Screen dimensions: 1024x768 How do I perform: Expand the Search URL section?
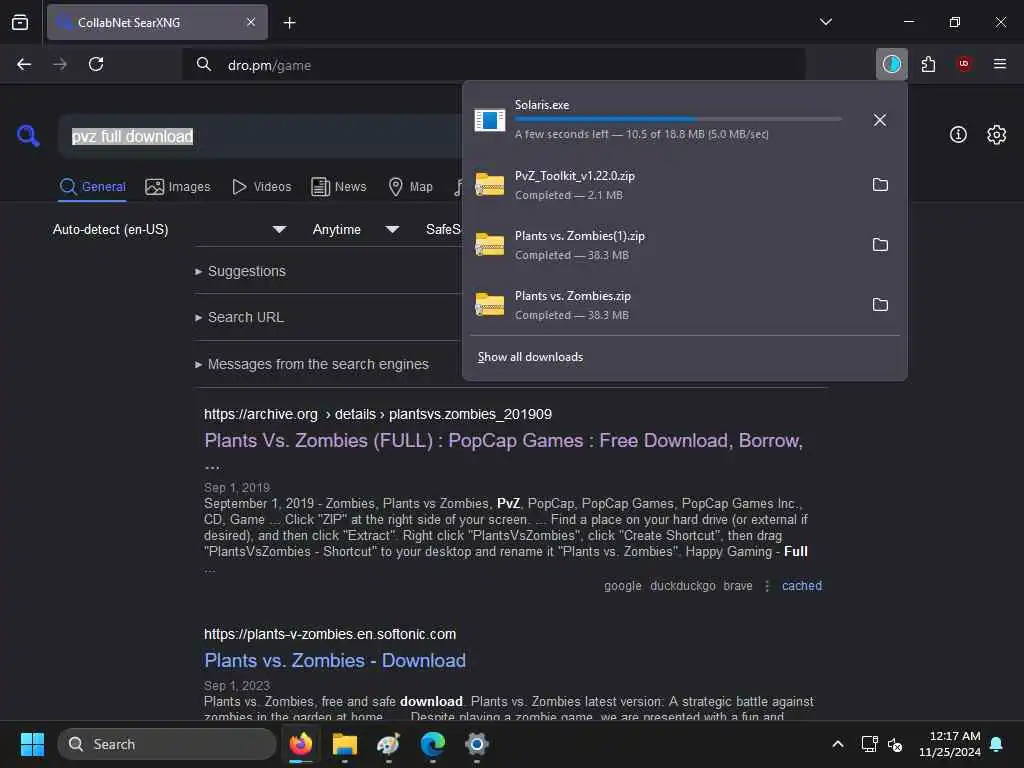point(239,317)
